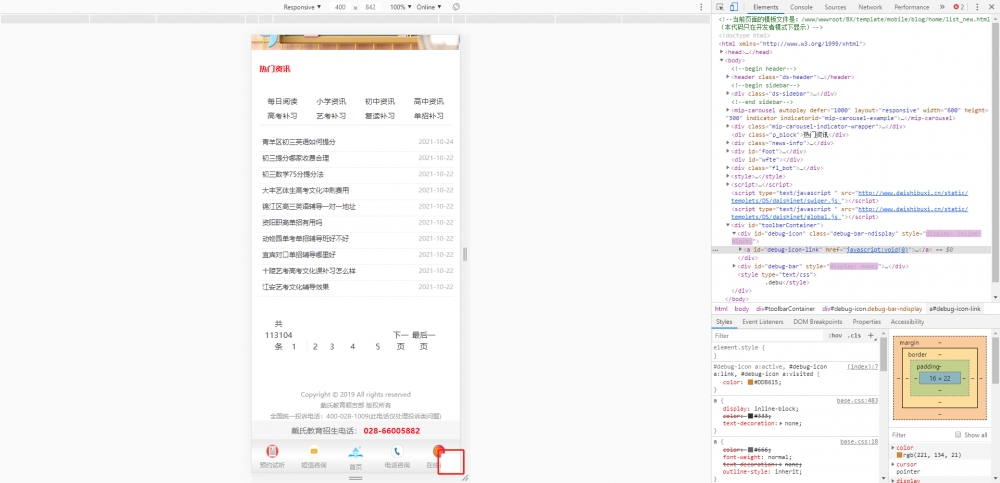Click the viewport width 400 field

tap(340, 7)
